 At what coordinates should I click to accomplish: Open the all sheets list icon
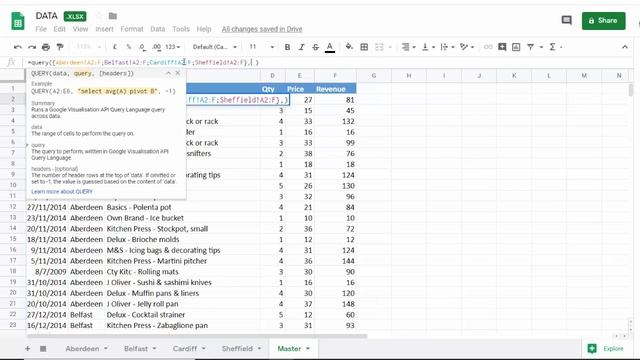(43, 349)
